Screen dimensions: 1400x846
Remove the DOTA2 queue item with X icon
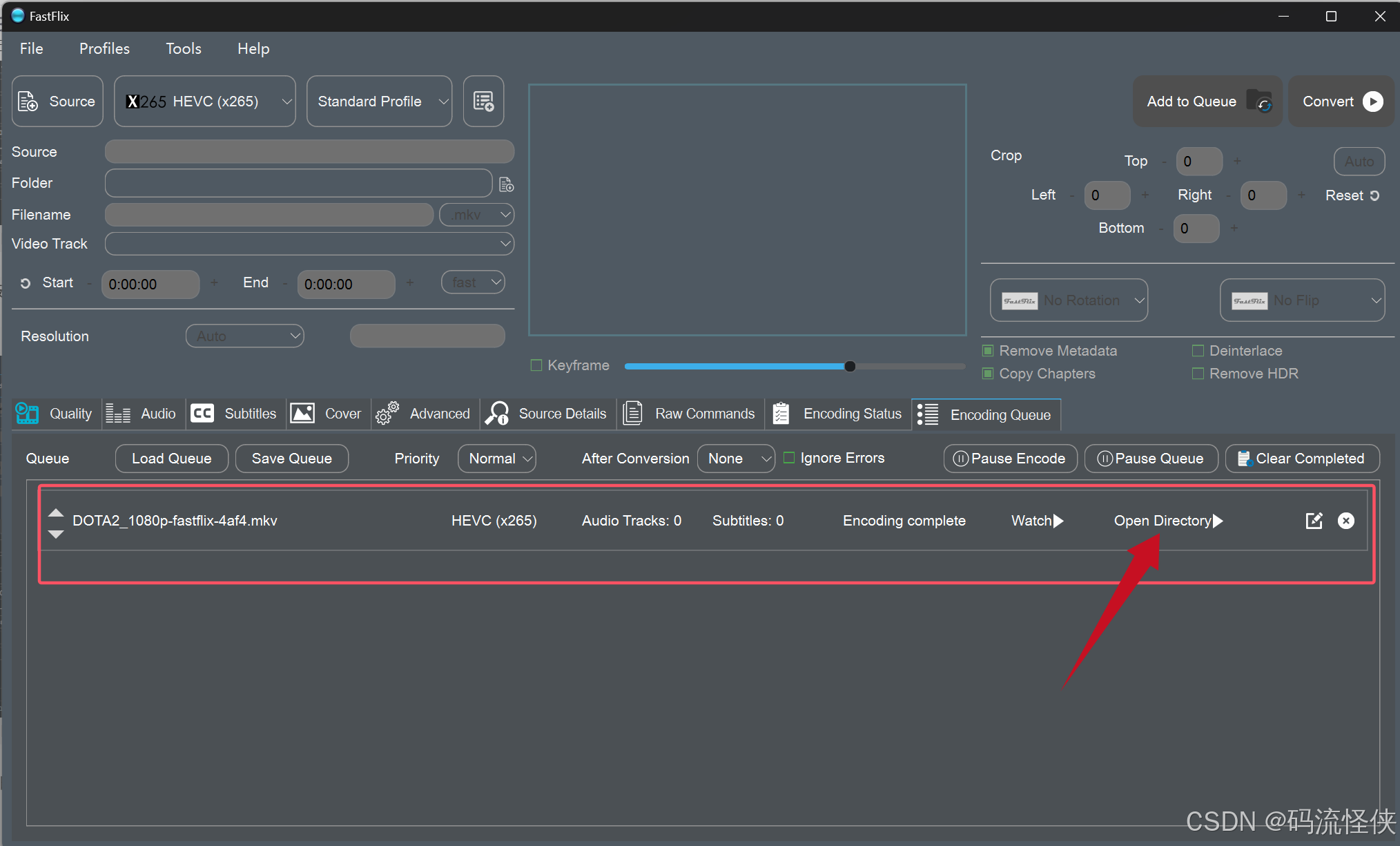click(1345, 521)
